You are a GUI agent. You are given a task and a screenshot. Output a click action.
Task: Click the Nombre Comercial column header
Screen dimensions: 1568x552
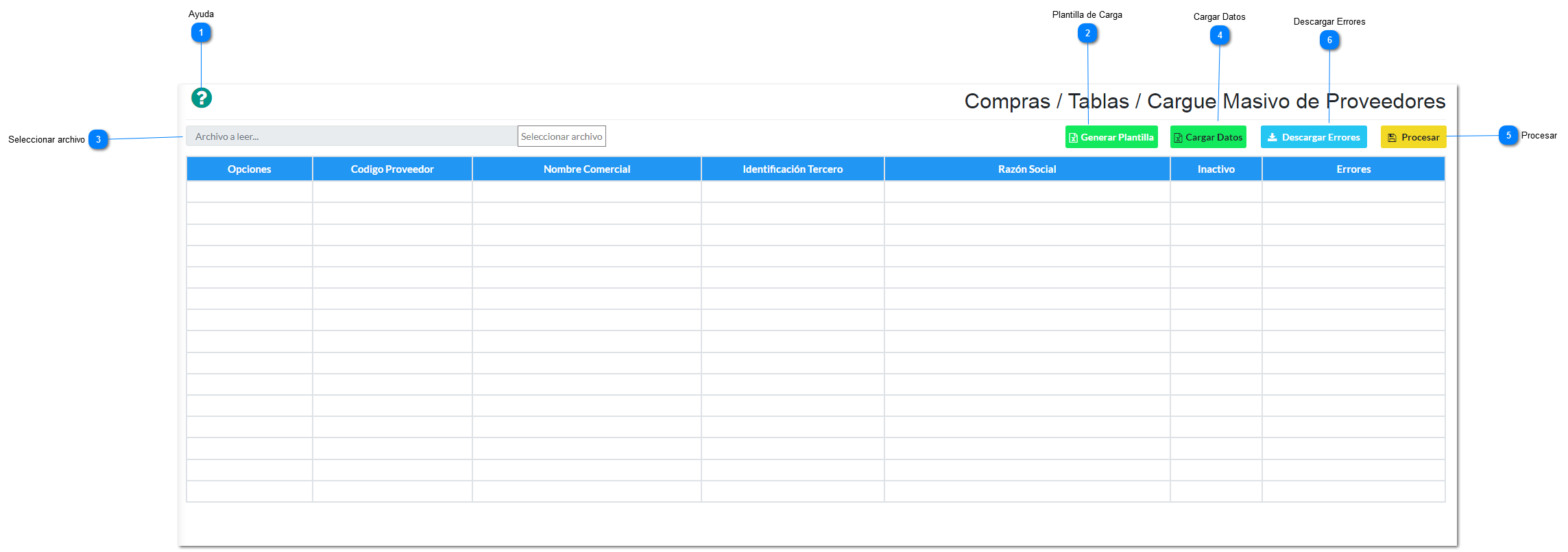point(587,169)
